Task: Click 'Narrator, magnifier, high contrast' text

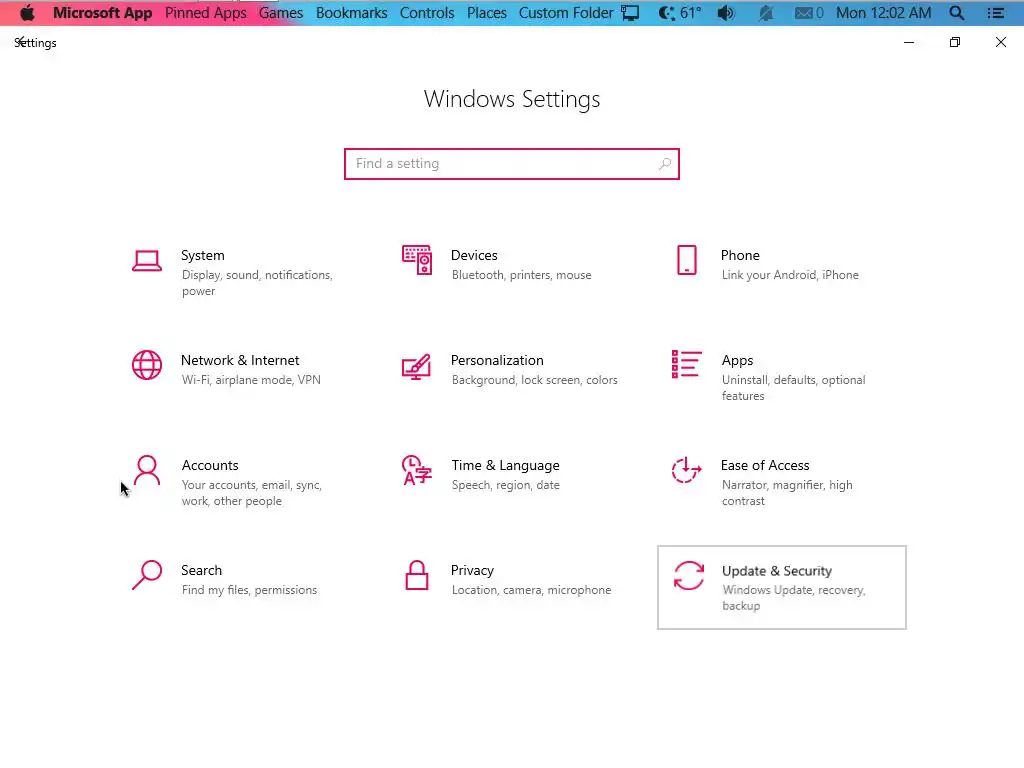Action: coord(787,493)
